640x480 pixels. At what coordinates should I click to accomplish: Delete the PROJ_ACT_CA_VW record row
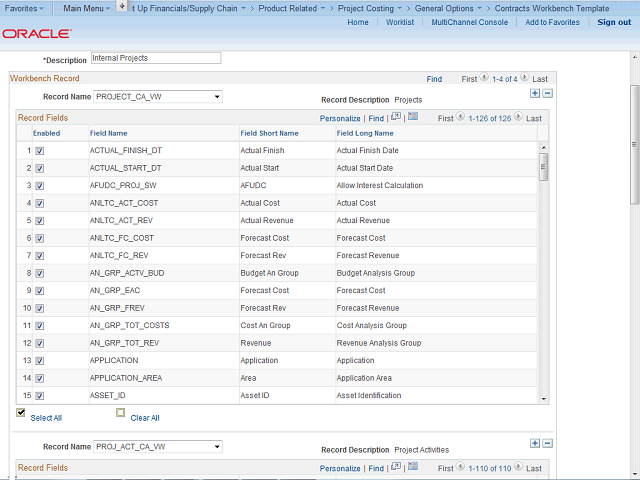pyautogui.click(x=548, y=443)
